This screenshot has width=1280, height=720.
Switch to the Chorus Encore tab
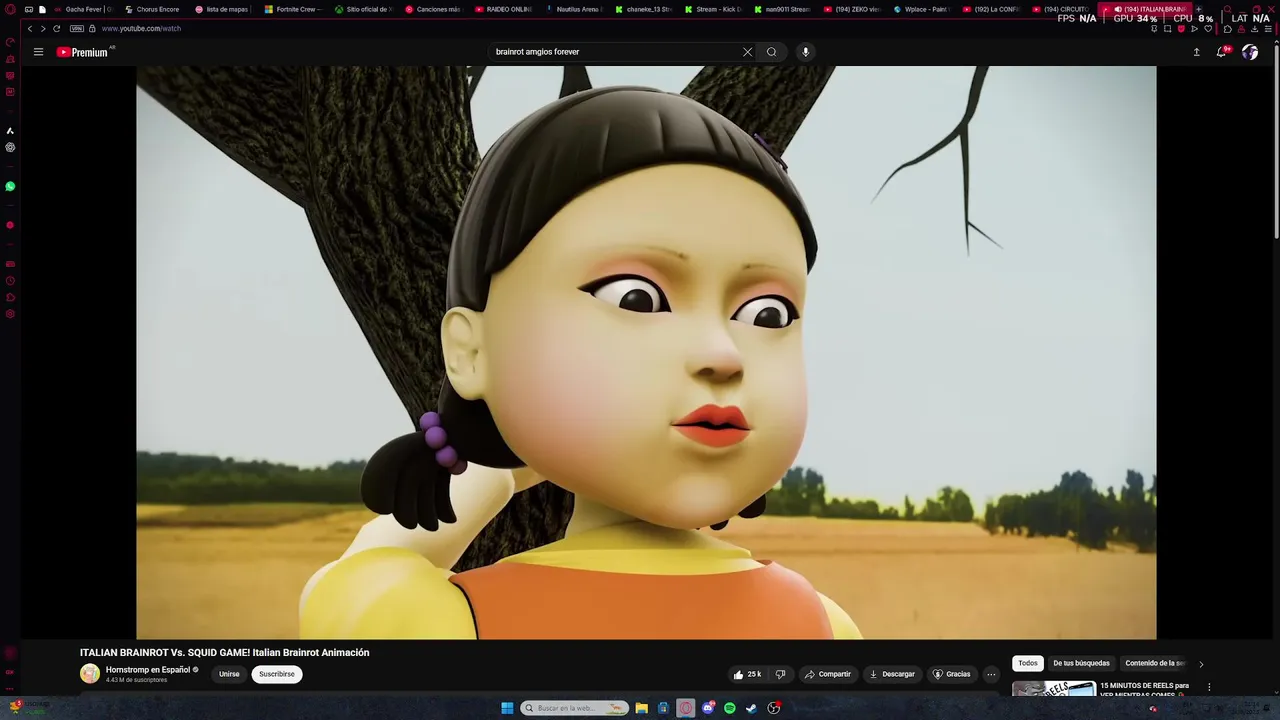pyautogui.click(x=152, y=9)
